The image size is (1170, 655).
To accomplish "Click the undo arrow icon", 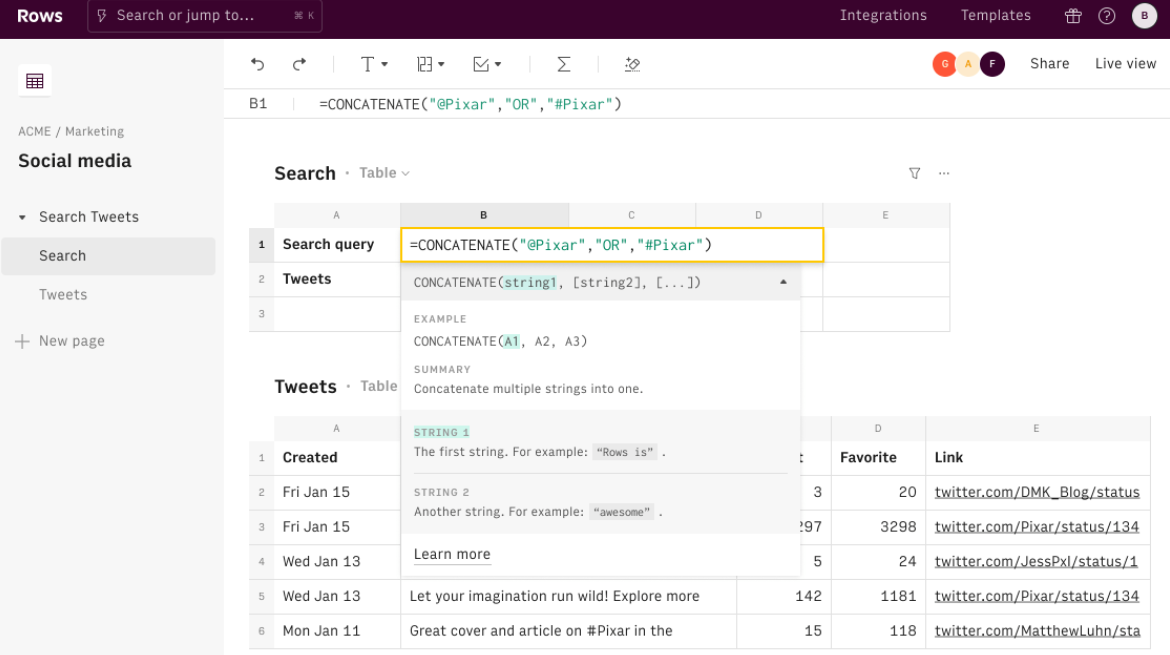I will point(258,64).
